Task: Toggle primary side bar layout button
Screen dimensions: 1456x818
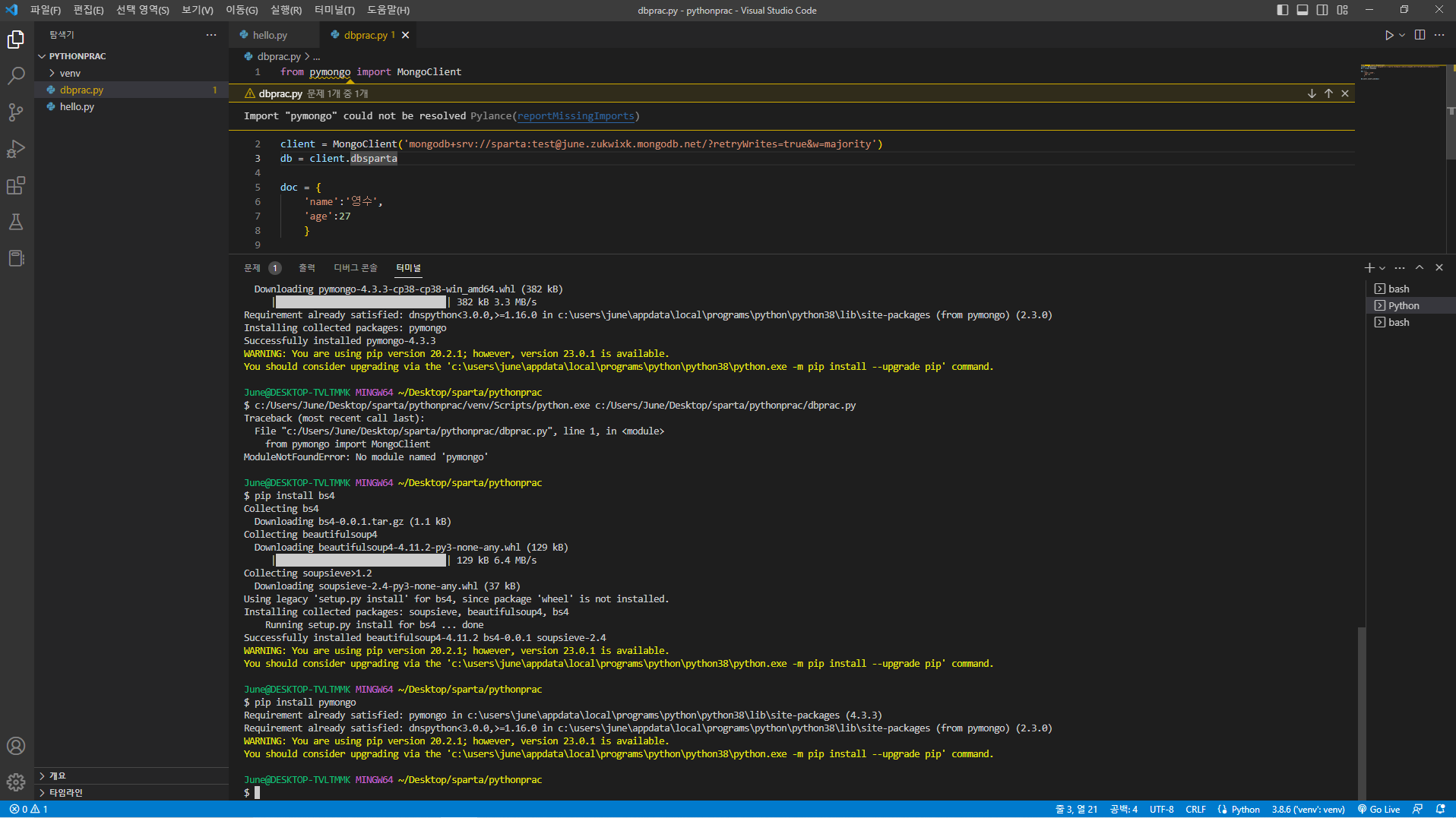Action: point(1283,10)
